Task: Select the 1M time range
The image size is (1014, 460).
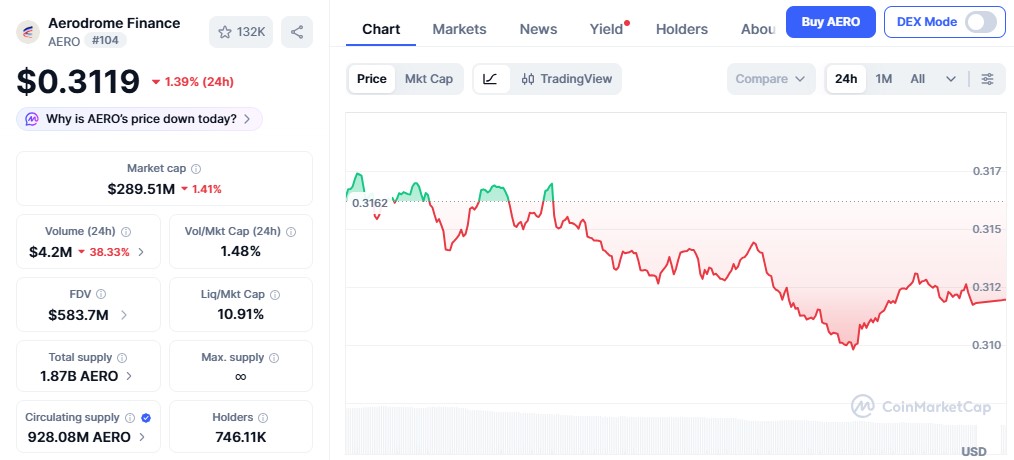Action: 883,79
